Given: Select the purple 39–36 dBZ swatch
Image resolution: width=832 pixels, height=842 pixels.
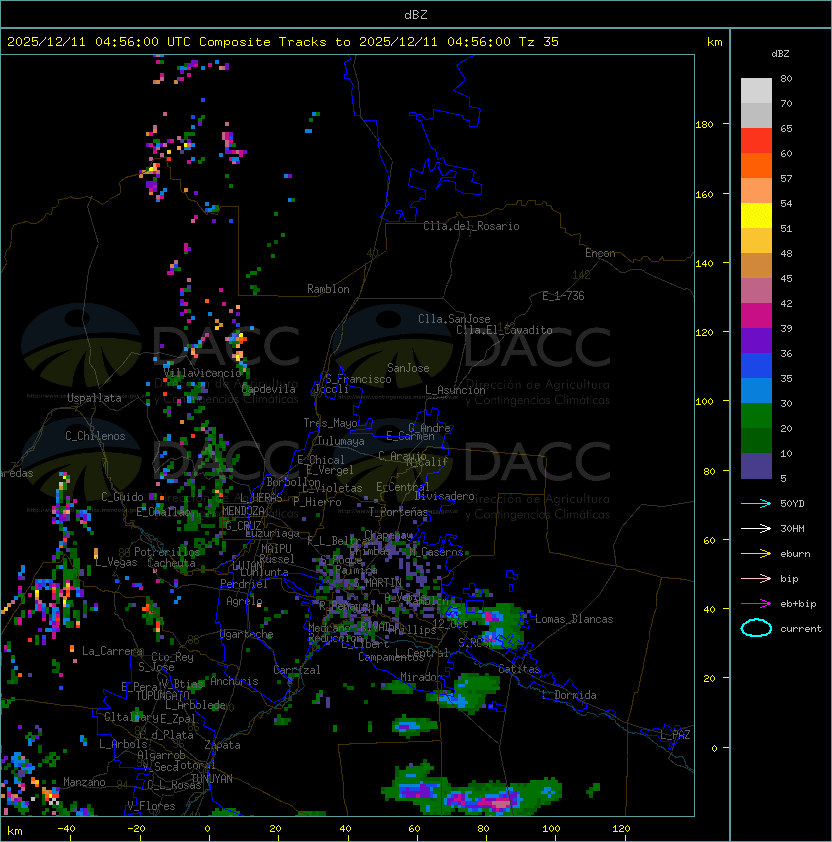Looking at the screenshot, I should click(756, 341).
